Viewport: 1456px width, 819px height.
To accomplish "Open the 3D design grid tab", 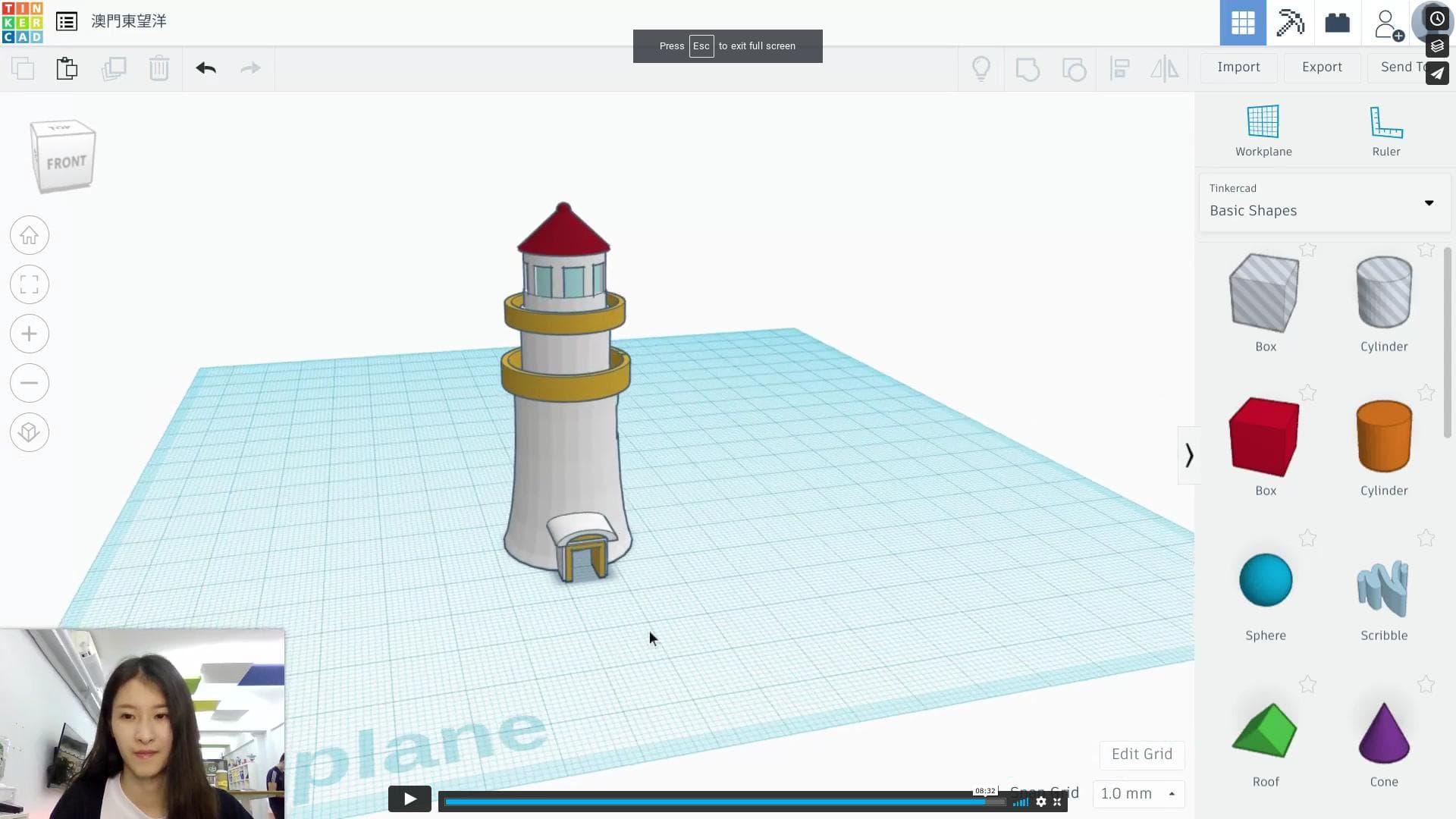I will pos(1242,23).
